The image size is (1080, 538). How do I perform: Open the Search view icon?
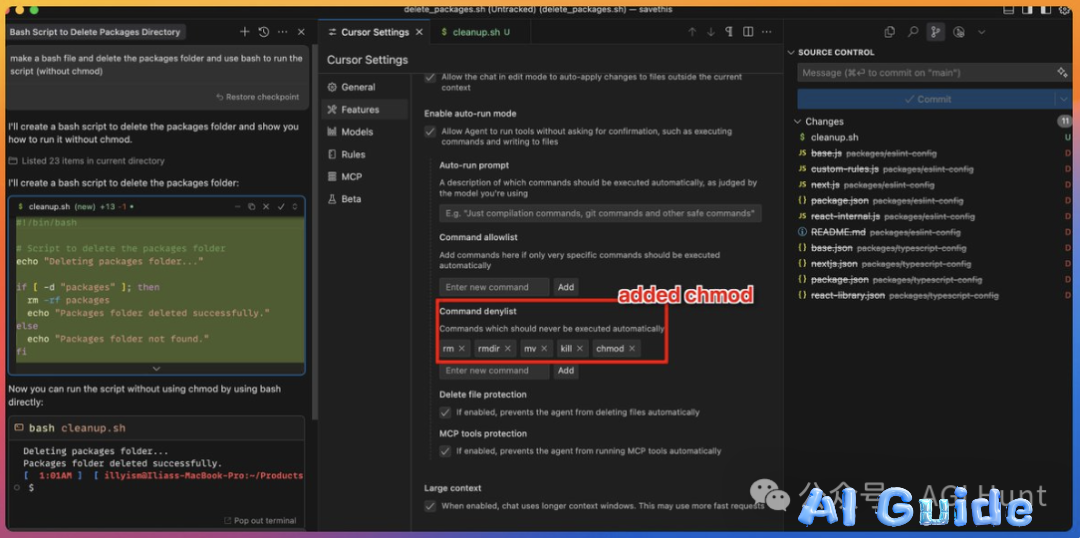click(x=912, y=32)
